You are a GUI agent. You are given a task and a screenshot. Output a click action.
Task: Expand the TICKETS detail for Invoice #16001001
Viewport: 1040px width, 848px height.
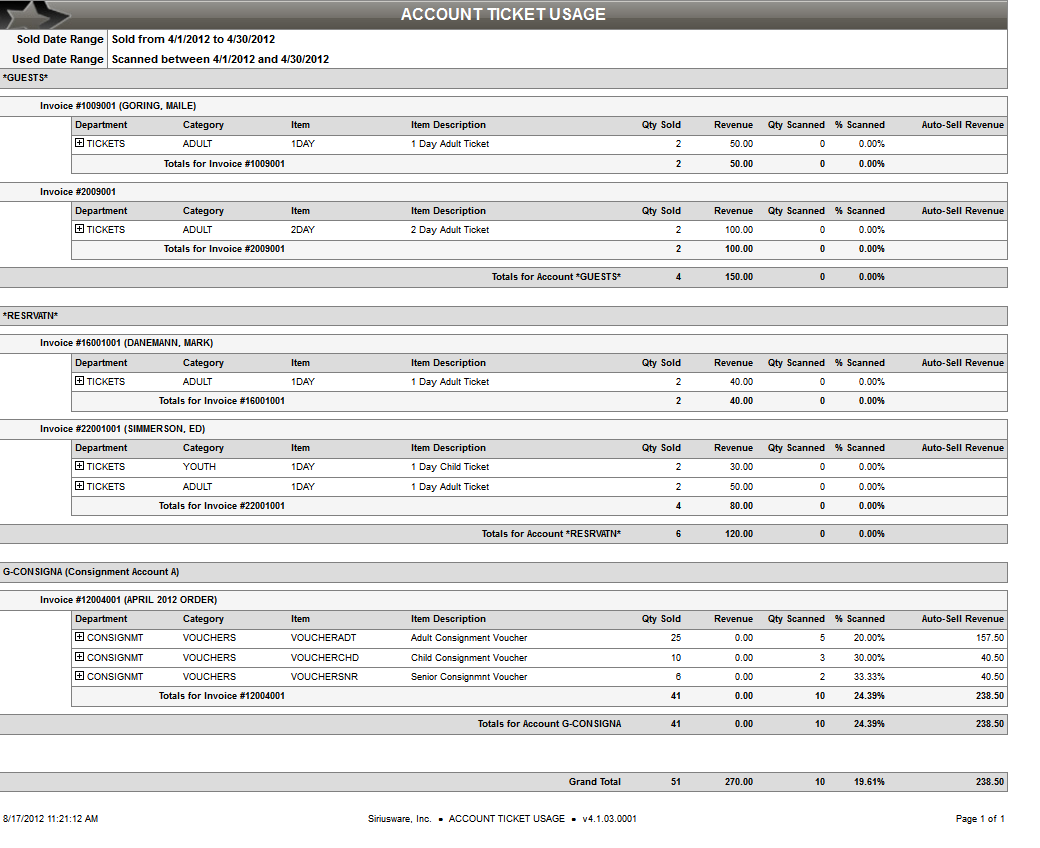[80, 381]
